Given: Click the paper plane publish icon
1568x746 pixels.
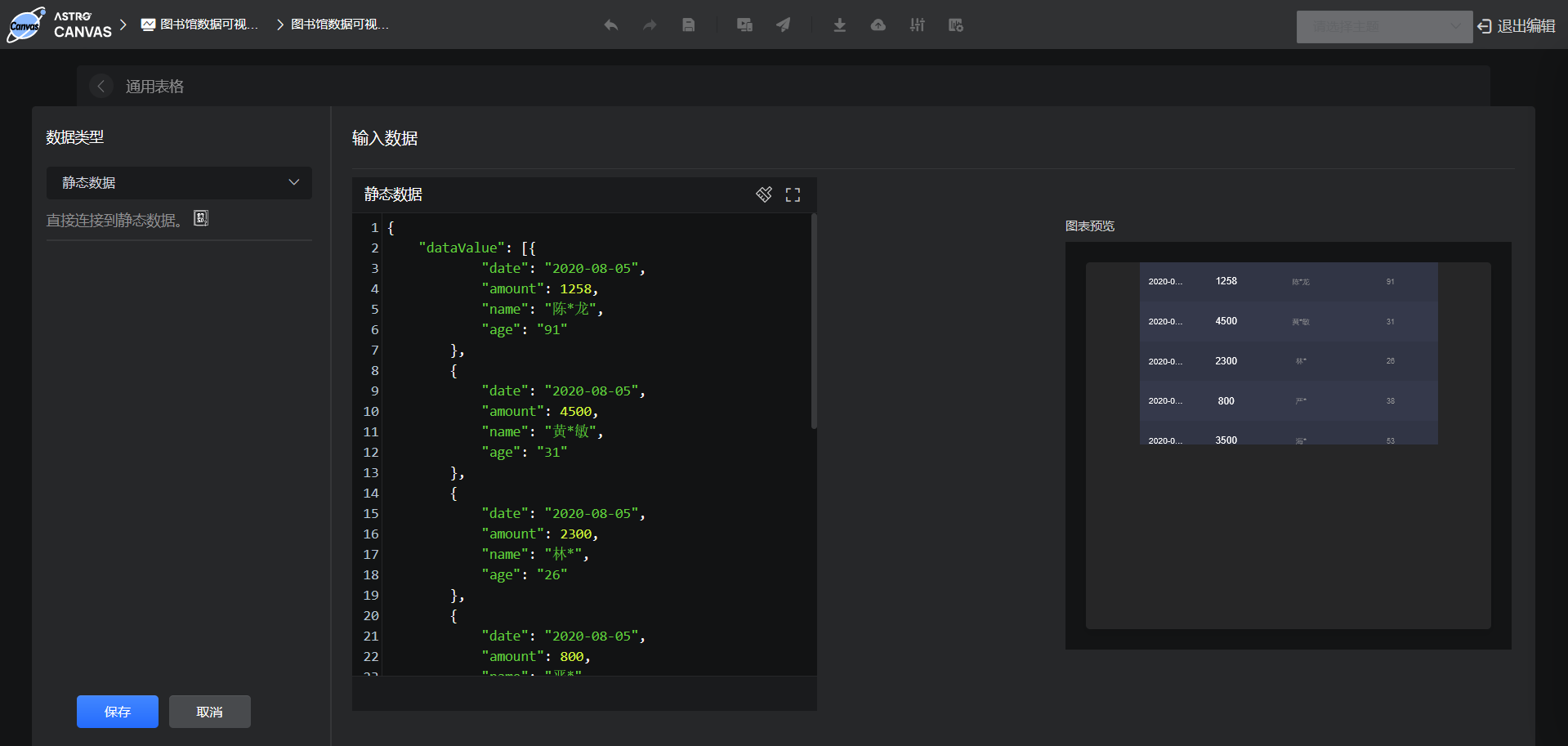Looking at the screenshot, I should coord(784,25).
